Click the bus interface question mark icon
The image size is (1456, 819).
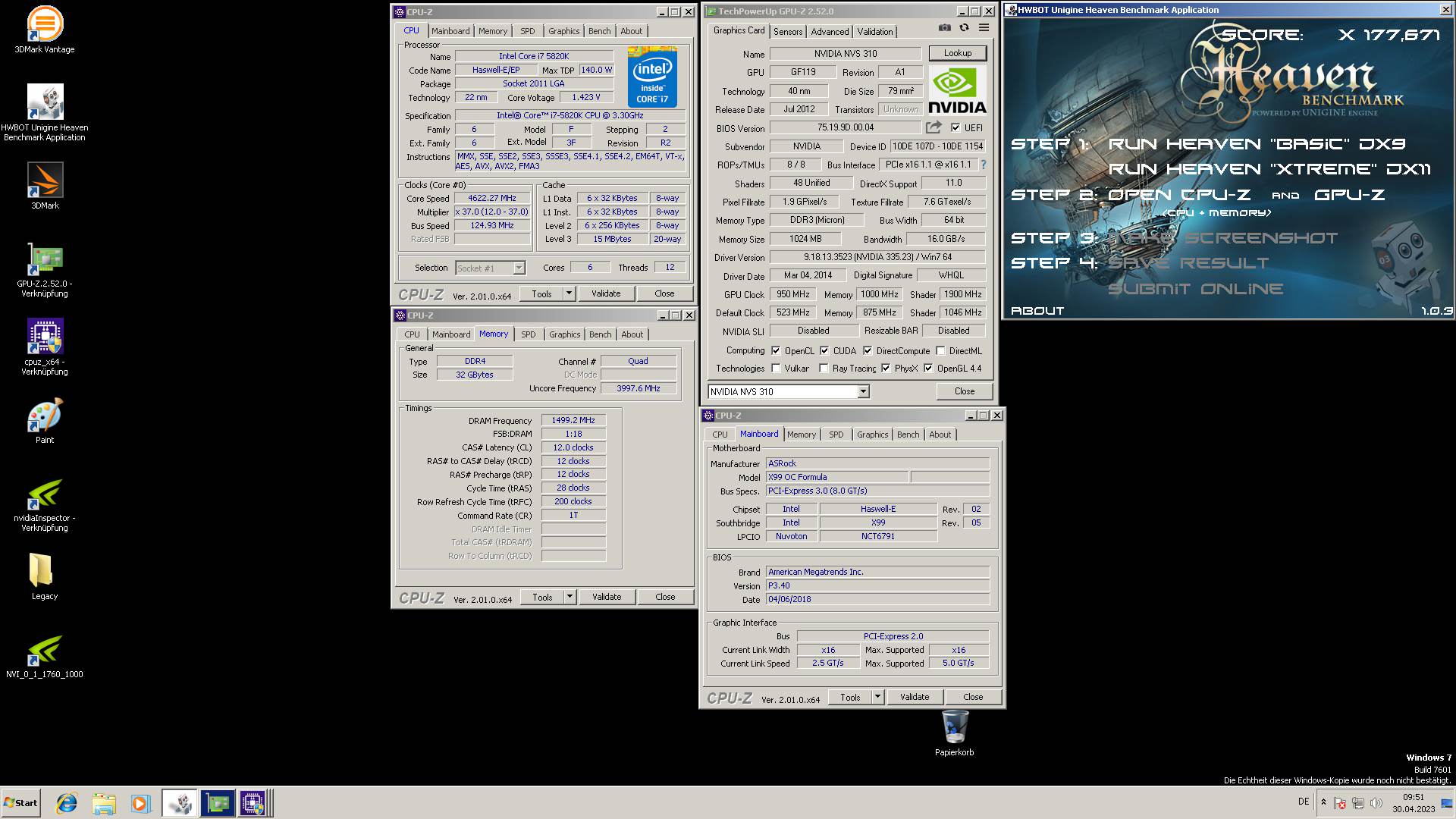pyautogui.click(x=984, y=165)
